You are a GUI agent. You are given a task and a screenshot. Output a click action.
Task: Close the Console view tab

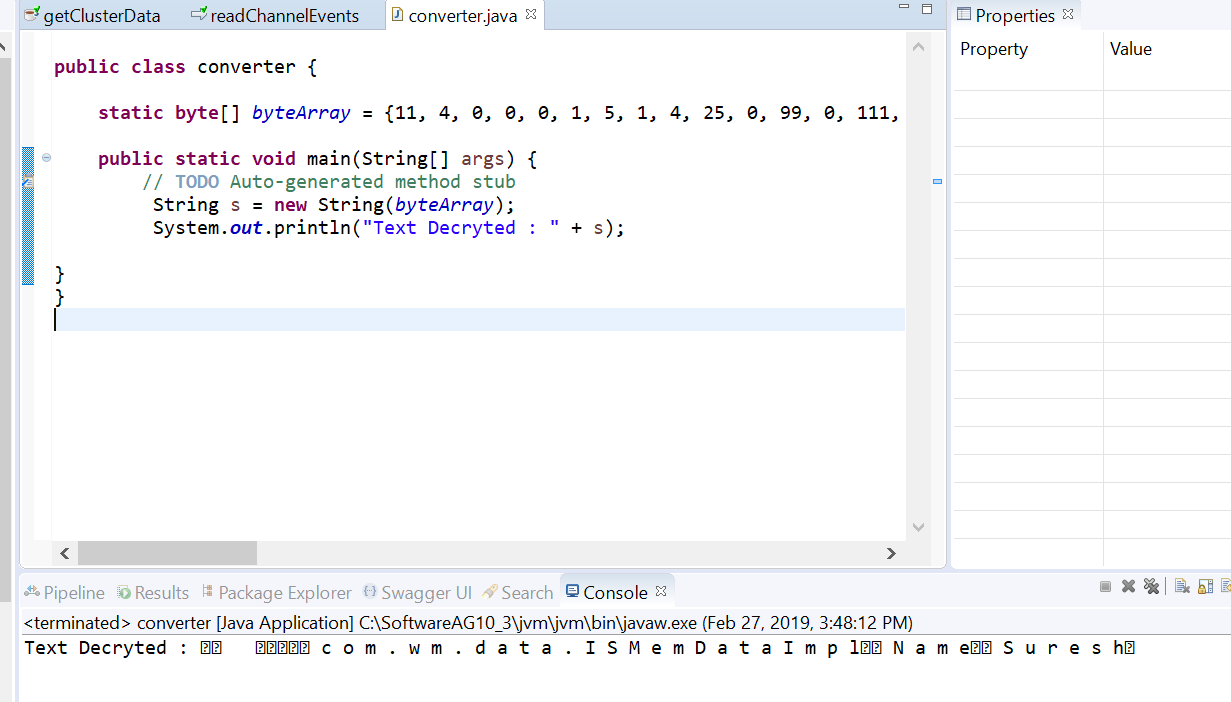660,591
